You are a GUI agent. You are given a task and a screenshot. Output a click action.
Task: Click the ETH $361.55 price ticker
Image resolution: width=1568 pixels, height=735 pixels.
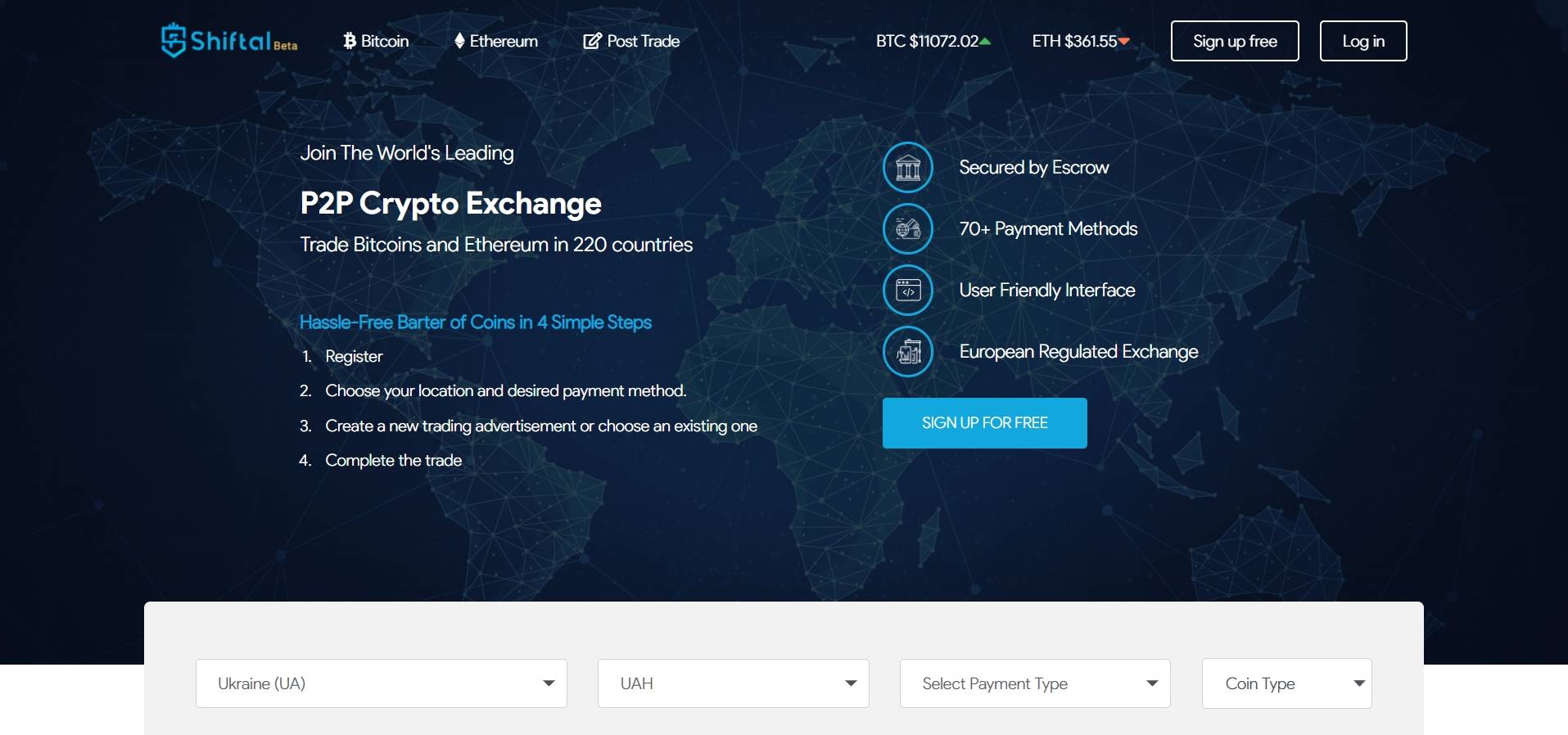click(x=1081, y=41)
